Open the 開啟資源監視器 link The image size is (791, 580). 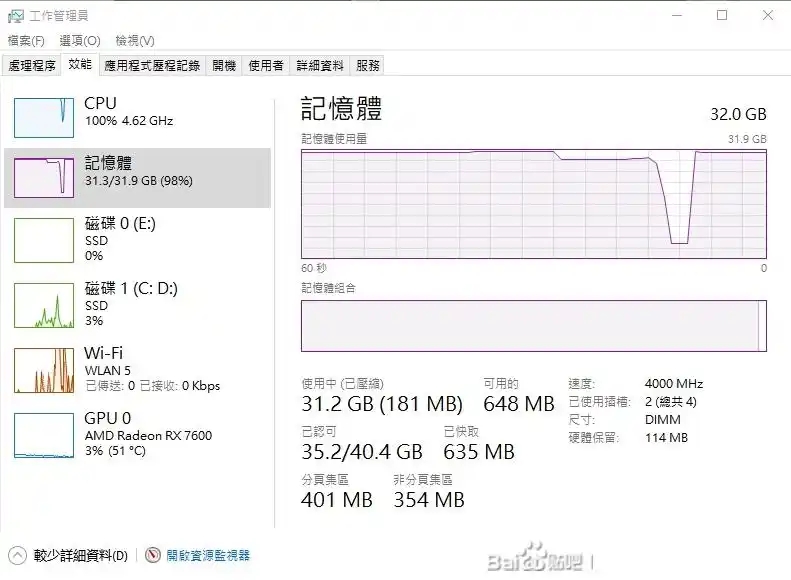[x=208, y=555]
